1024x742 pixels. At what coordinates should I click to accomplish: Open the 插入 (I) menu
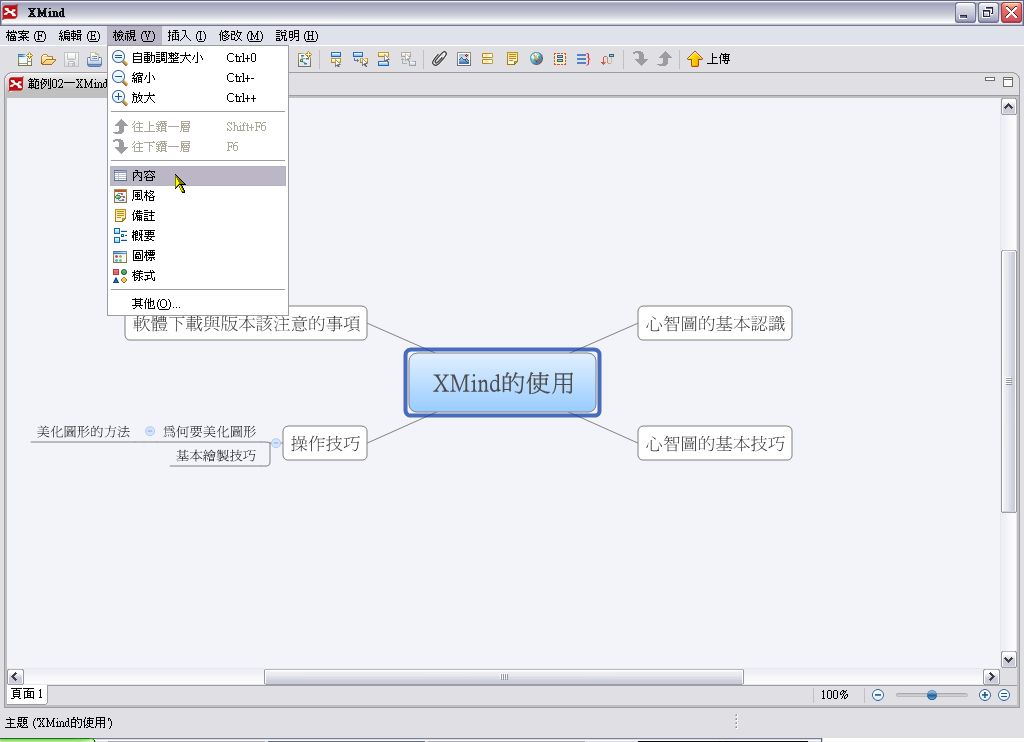(187, 36)
